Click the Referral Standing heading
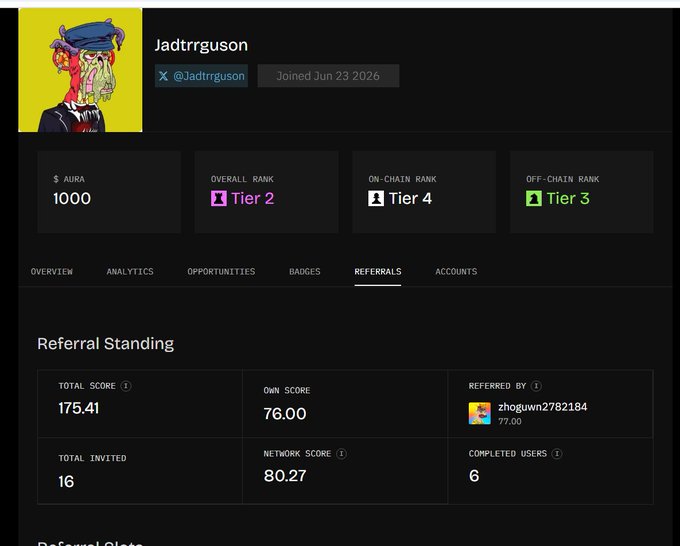680x546 pixels. click(105, 344)
